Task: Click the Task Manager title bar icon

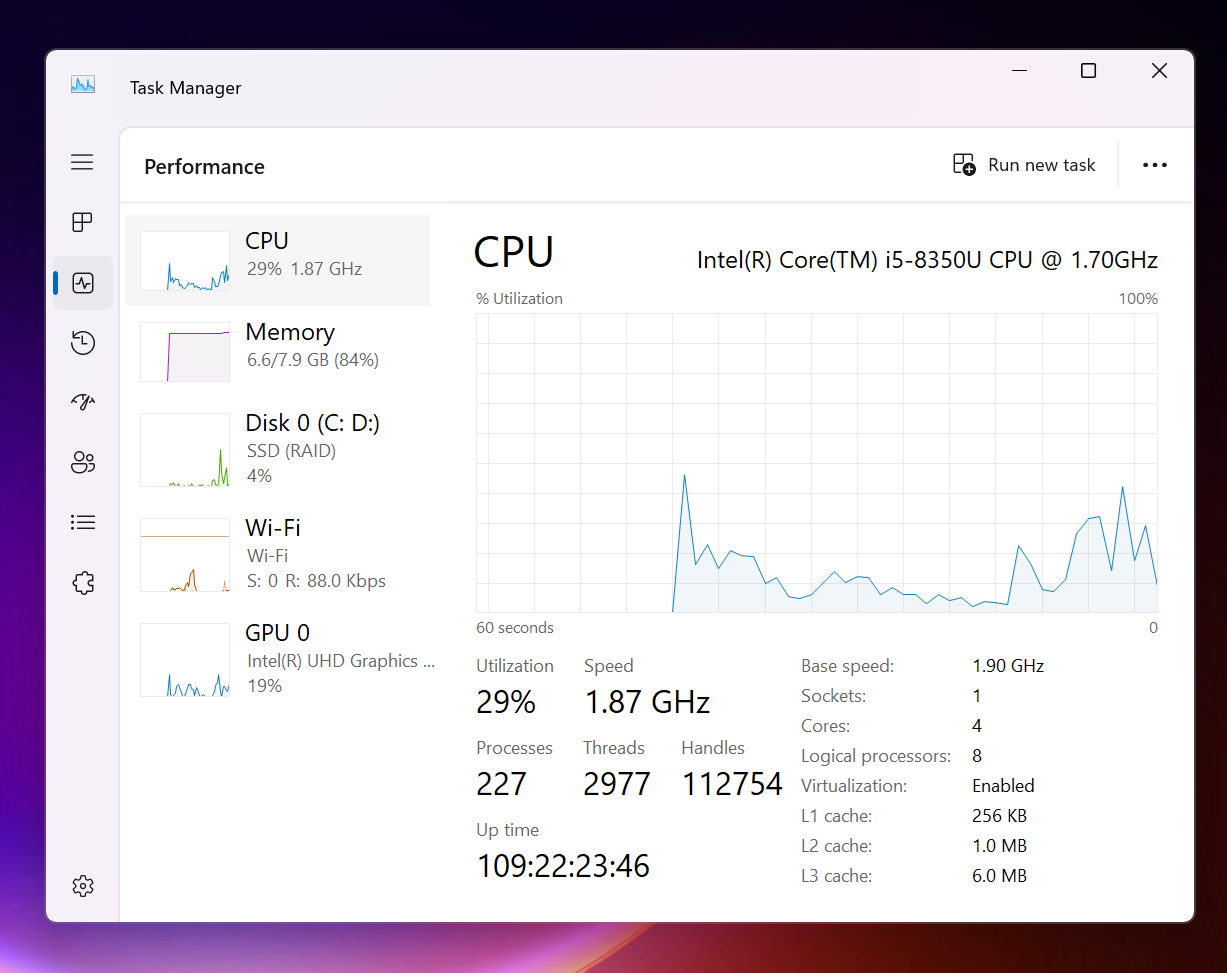Action: tap(82, 84)
